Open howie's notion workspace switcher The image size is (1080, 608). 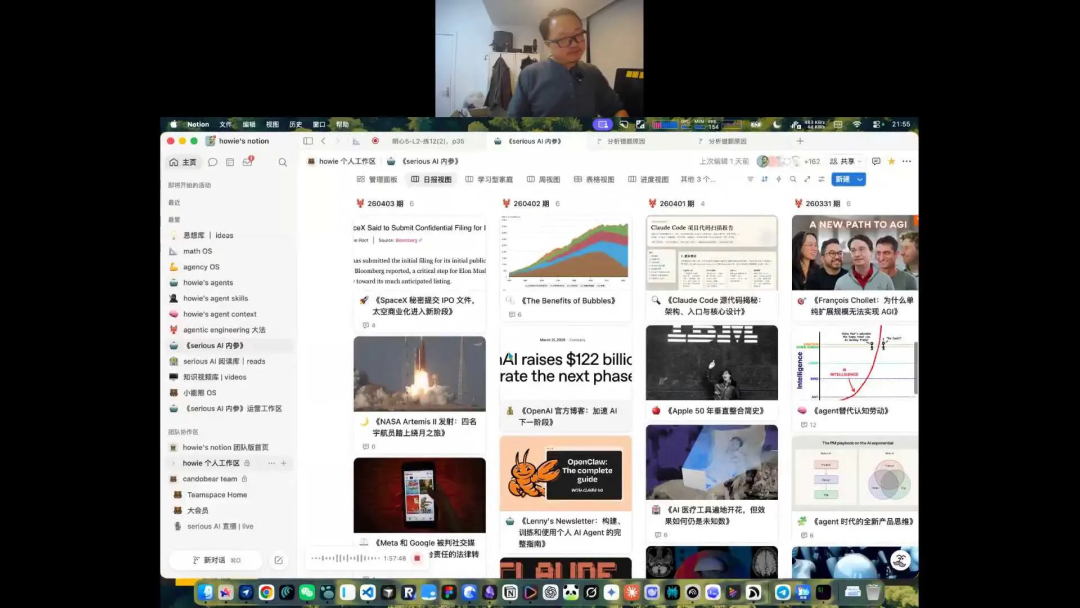click(x=238, y=141)
